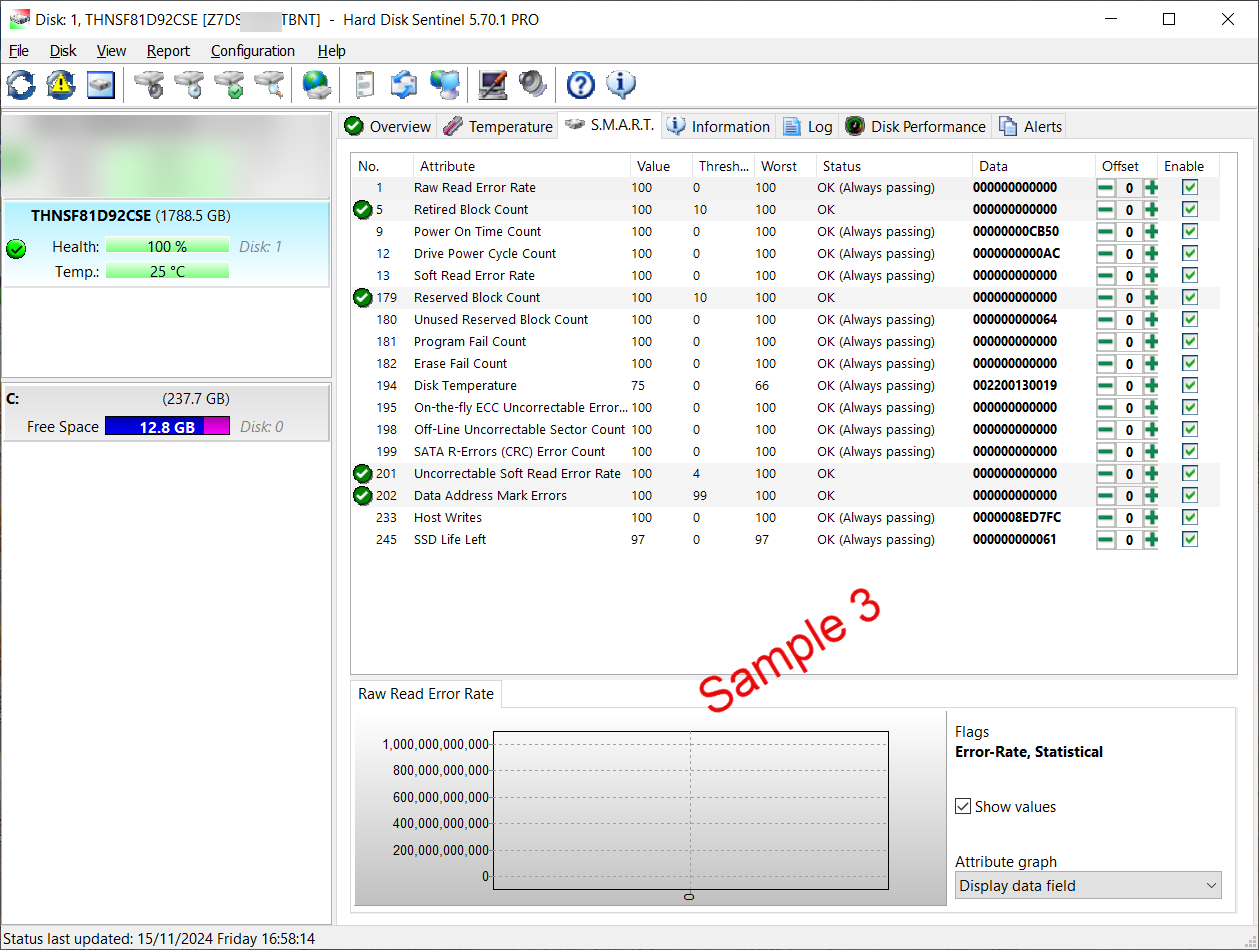
Task: Sort by the Attribute column header
Action: coord(521,166)
